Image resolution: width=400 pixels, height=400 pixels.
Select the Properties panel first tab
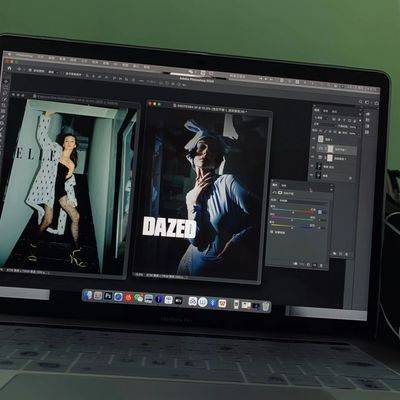pyautogui.click(x=276, y=184)
